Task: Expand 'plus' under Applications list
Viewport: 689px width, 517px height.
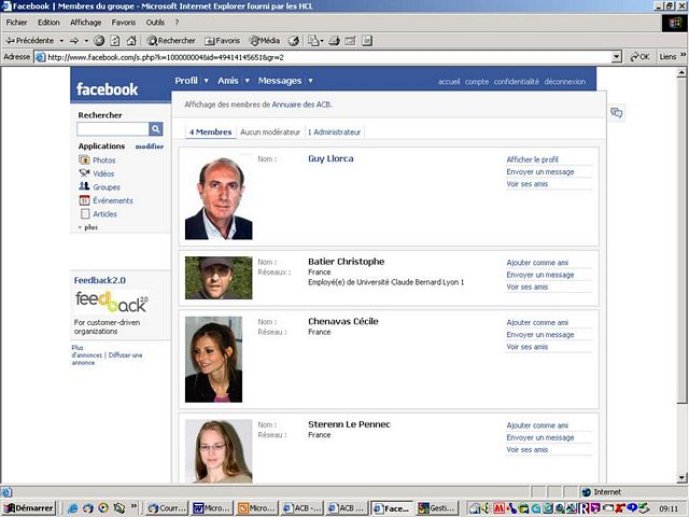Action: click(x=88, y=227)
